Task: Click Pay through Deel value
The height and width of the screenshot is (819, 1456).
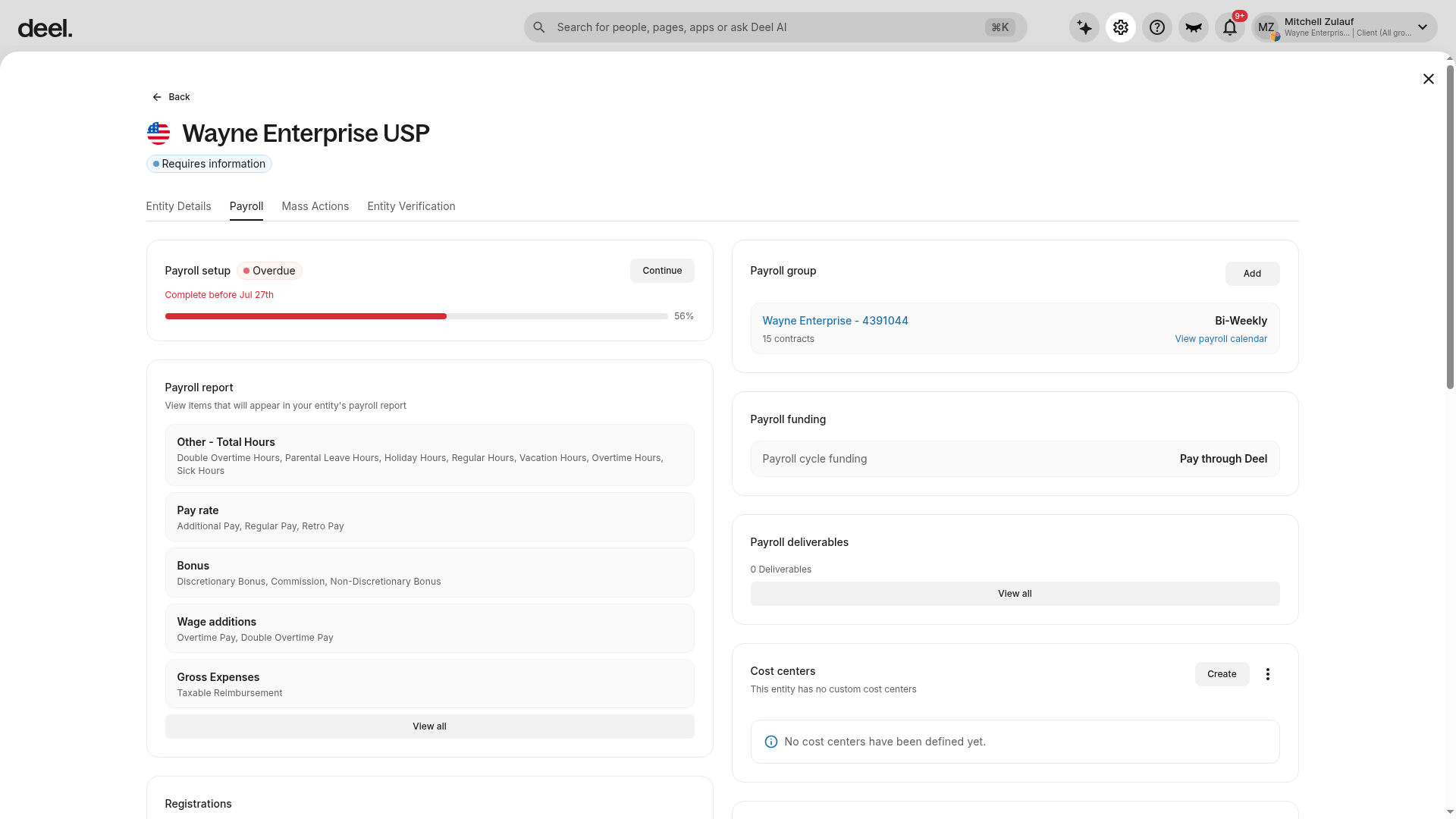Action: (x=1224, y=459)
